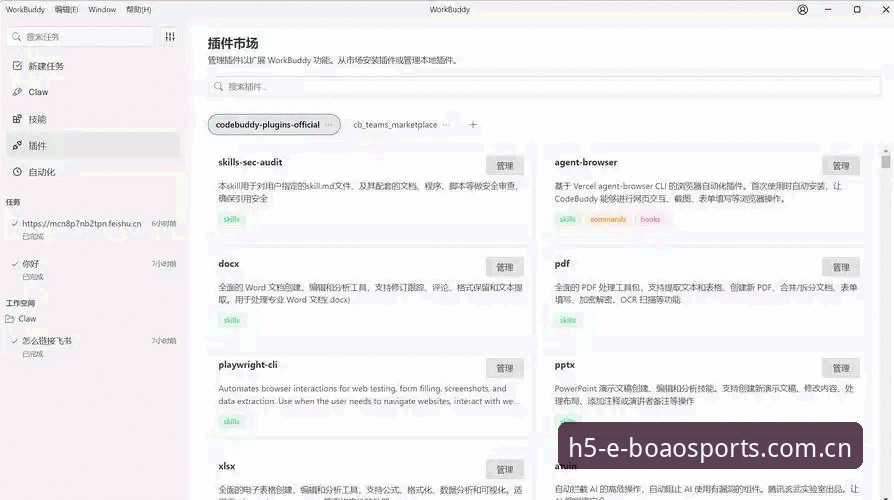Select the codebuddy-plugins-official tab
The image size is (894, 500).
click(x=274, y=125)
